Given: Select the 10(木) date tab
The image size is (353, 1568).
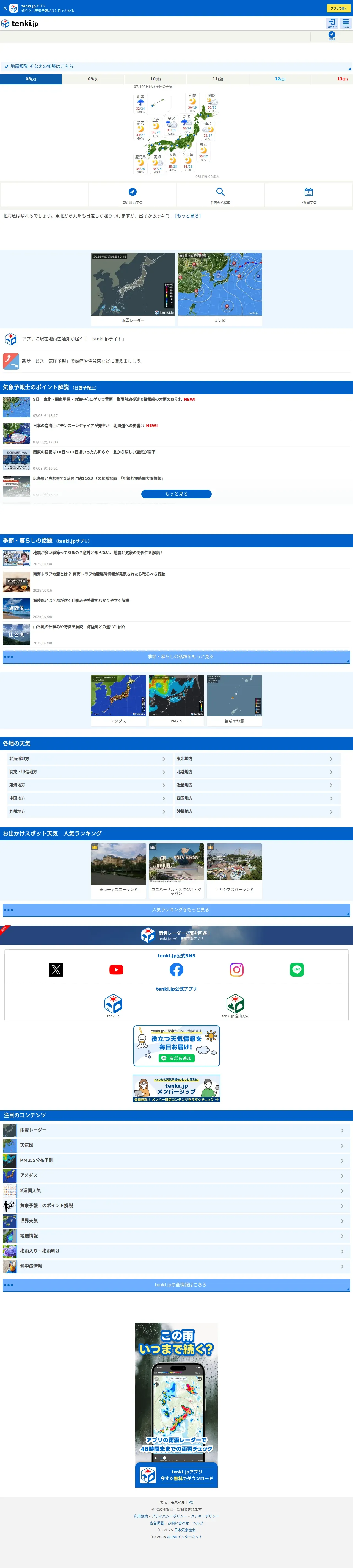Looking at the screenshot, I should (155, 79).
